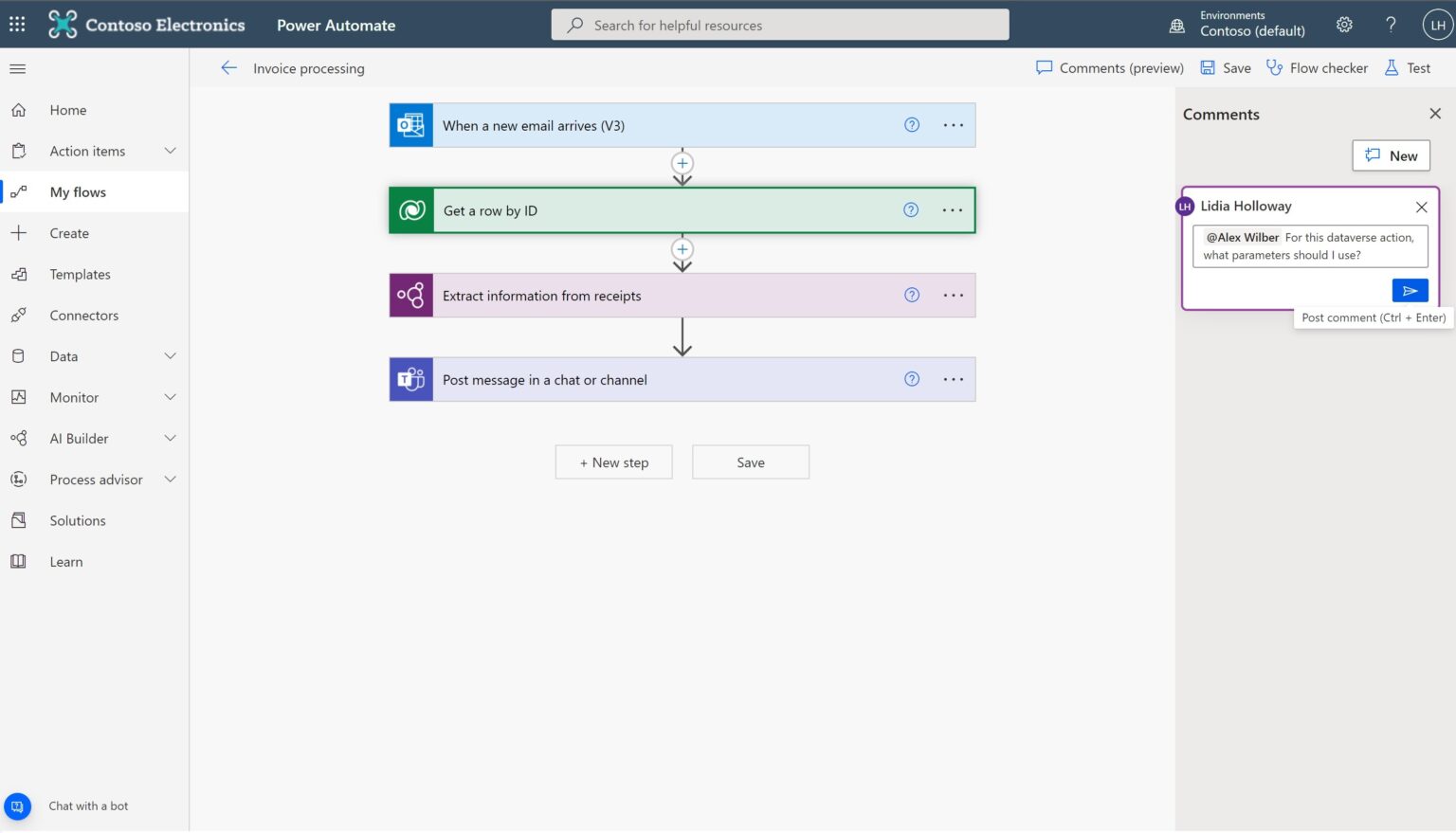
Task: Click the AI Builder icon on Extract information step
Action: point(409,295)
